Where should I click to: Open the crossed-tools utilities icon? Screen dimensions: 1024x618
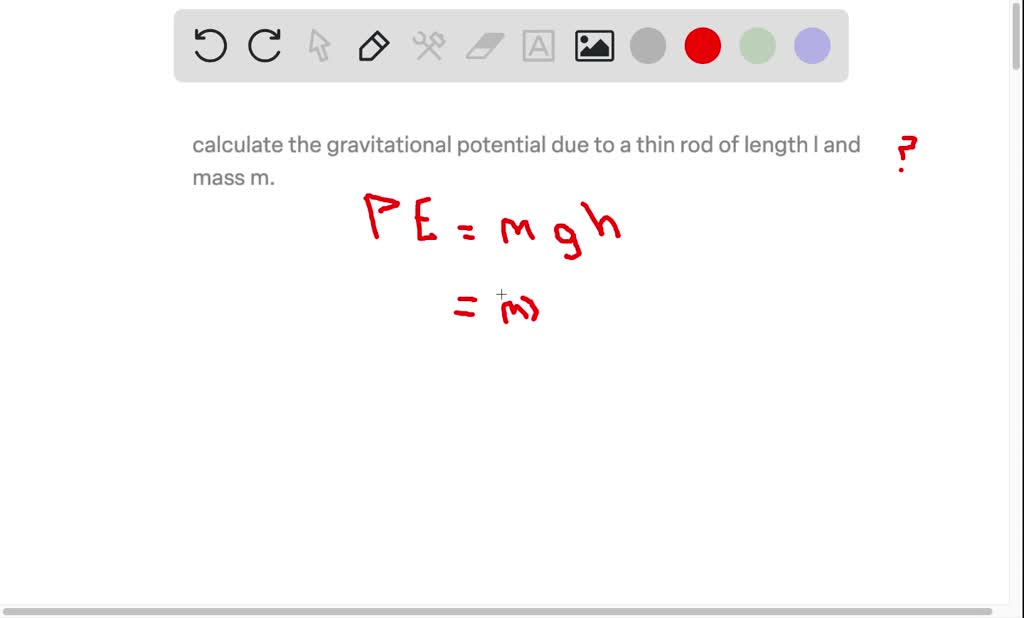(427, 45)
